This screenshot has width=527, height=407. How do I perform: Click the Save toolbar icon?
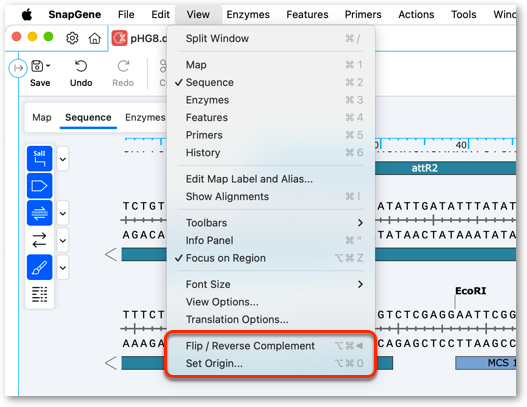tap(37, 66)
